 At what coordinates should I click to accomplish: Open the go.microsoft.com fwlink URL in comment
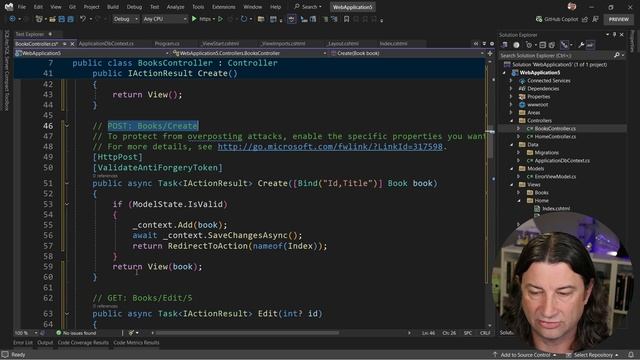pos(330,147)
